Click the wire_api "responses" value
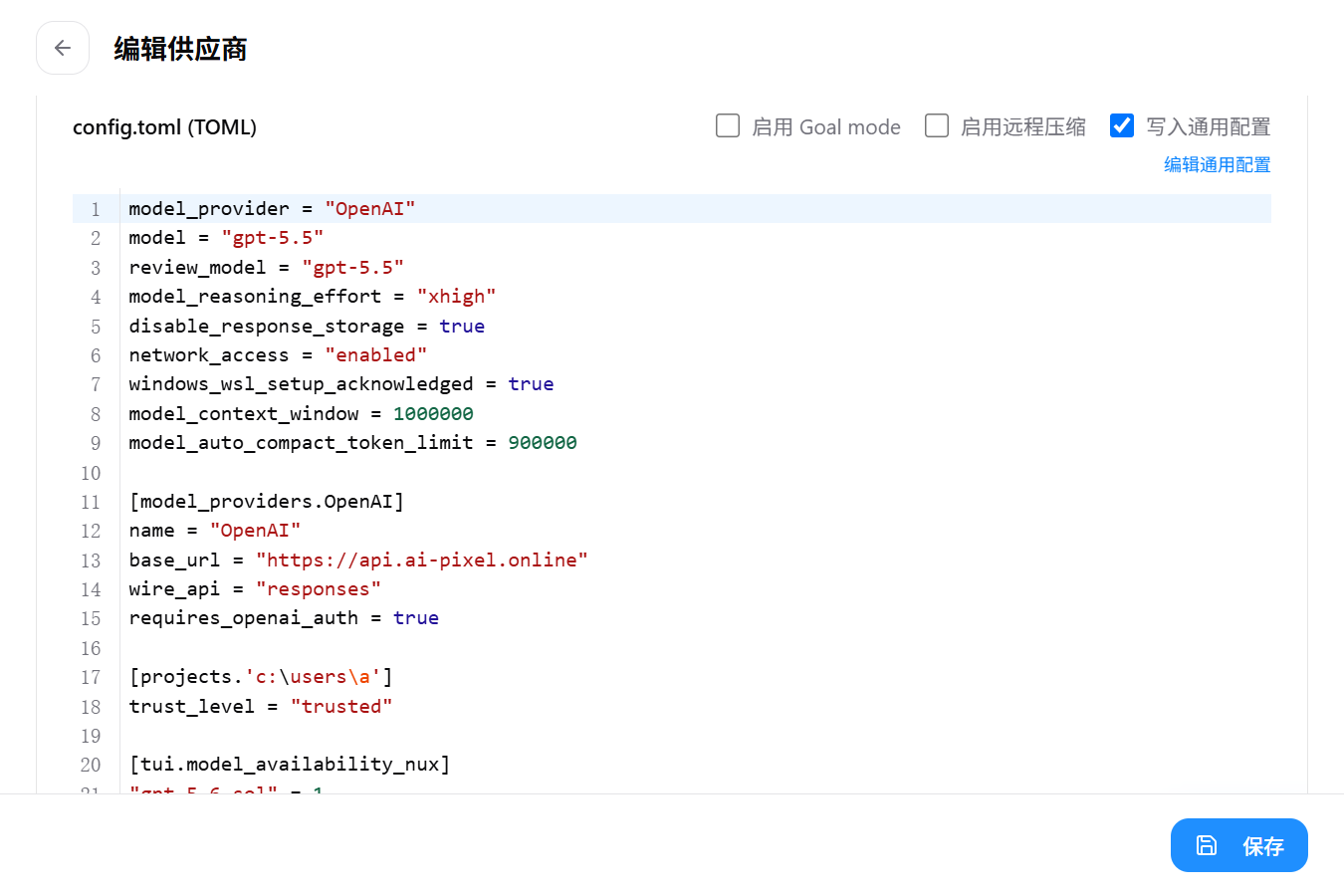The height and width of the screenshot is (896, 1344). [x=319, y=589]
